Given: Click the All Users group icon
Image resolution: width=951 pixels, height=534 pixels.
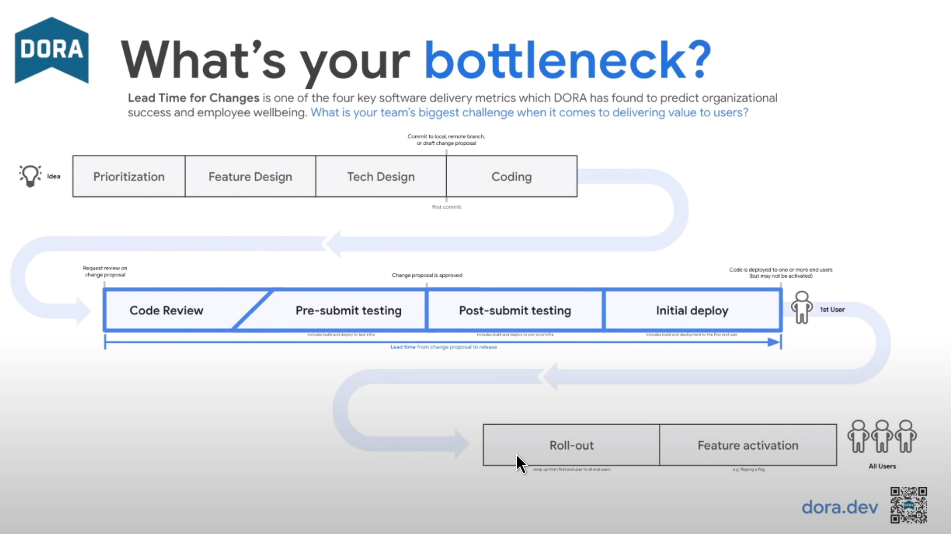Looking at the screenshot, I should click(882, 438).
